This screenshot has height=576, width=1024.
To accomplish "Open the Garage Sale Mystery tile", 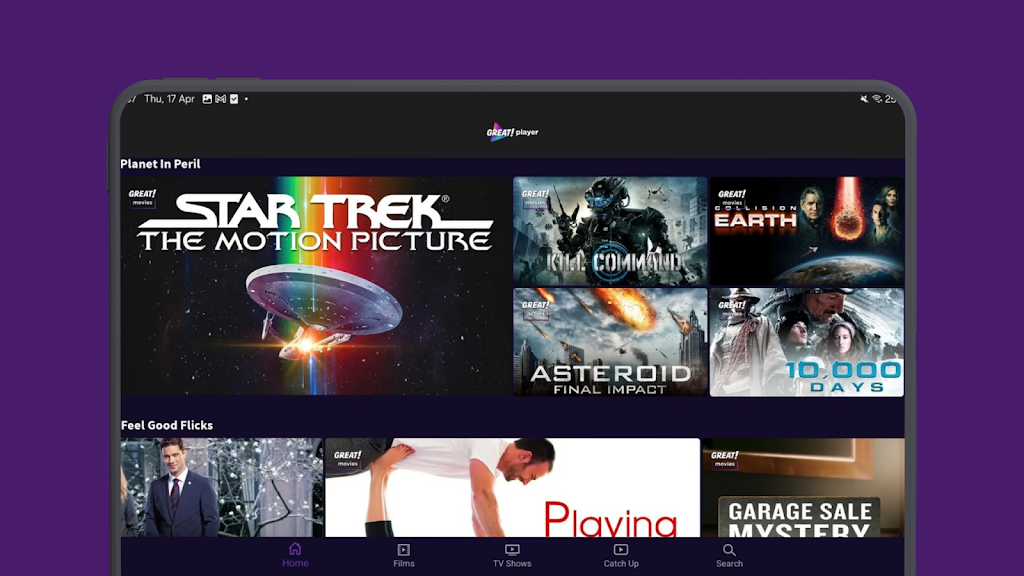I will tap(803, 488).
